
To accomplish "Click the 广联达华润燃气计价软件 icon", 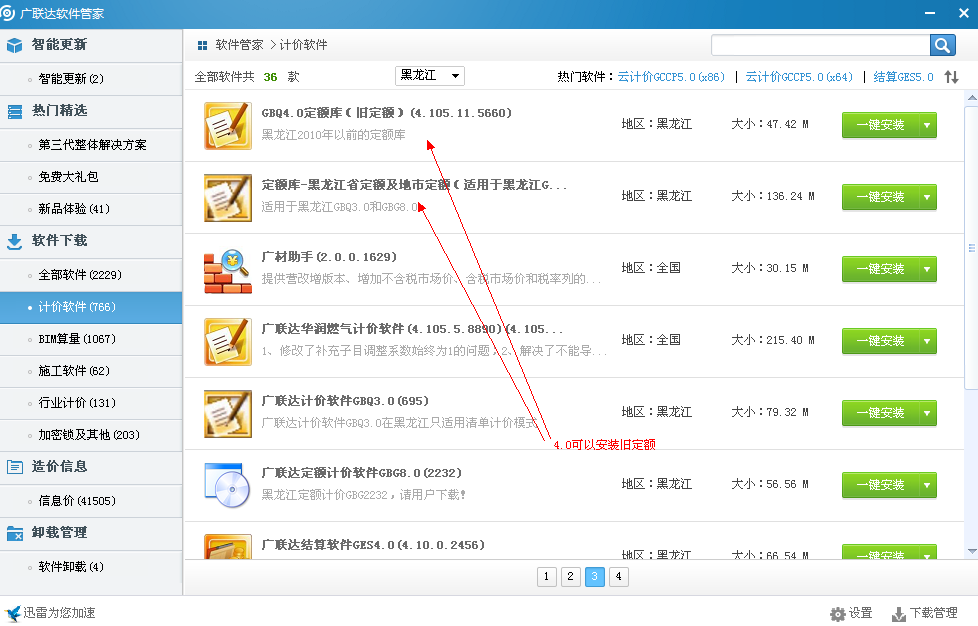I will 228,342.
